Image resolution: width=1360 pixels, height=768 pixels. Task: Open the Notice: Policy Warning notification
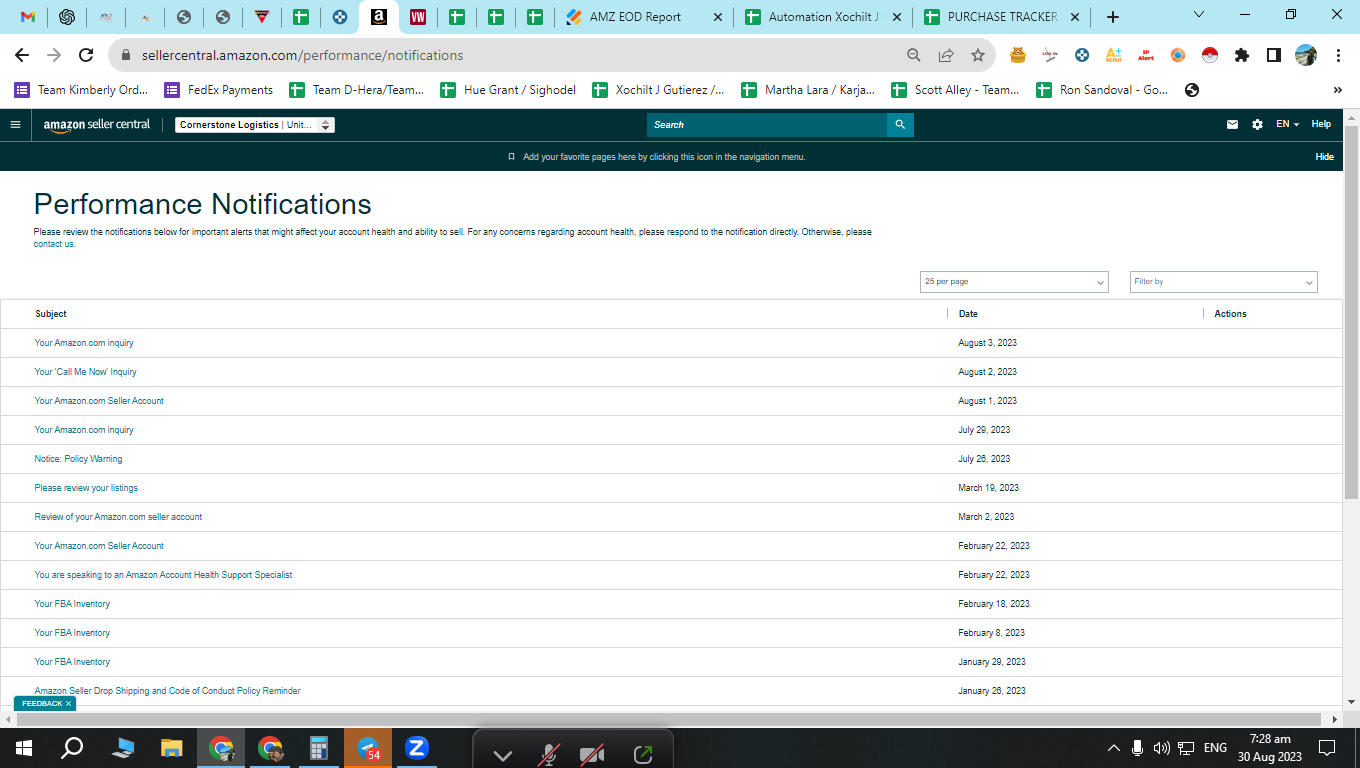(x=78, y=459)
